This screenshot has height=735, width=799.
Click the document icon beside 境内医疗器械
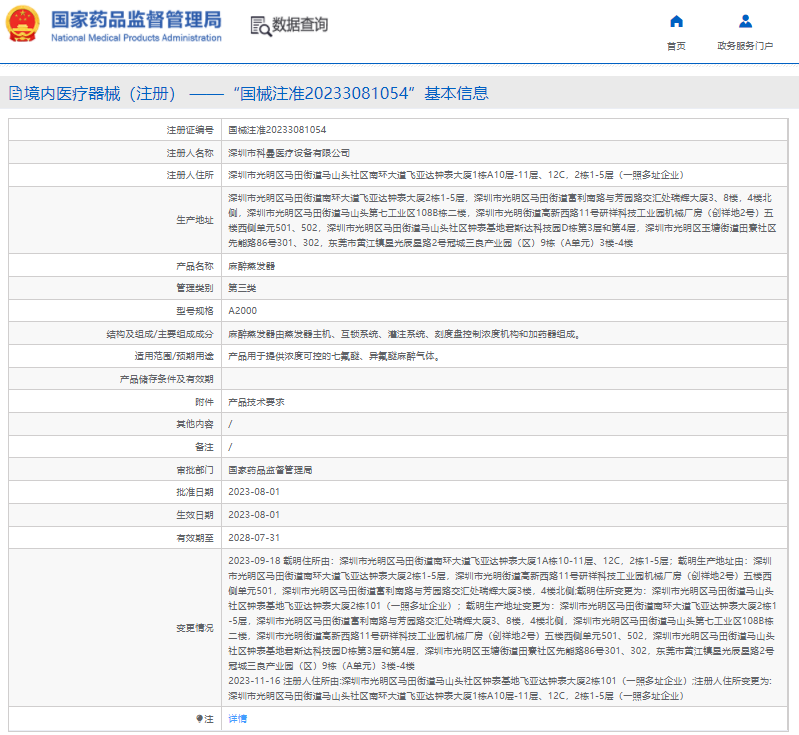coord(15,93)
